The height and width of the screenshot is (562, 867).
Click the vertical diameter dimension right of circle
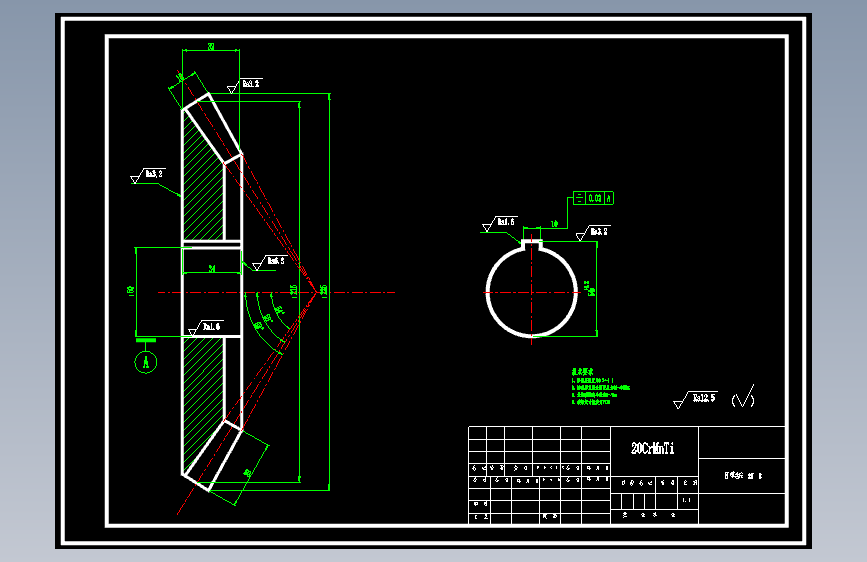[x=593, y=289]
